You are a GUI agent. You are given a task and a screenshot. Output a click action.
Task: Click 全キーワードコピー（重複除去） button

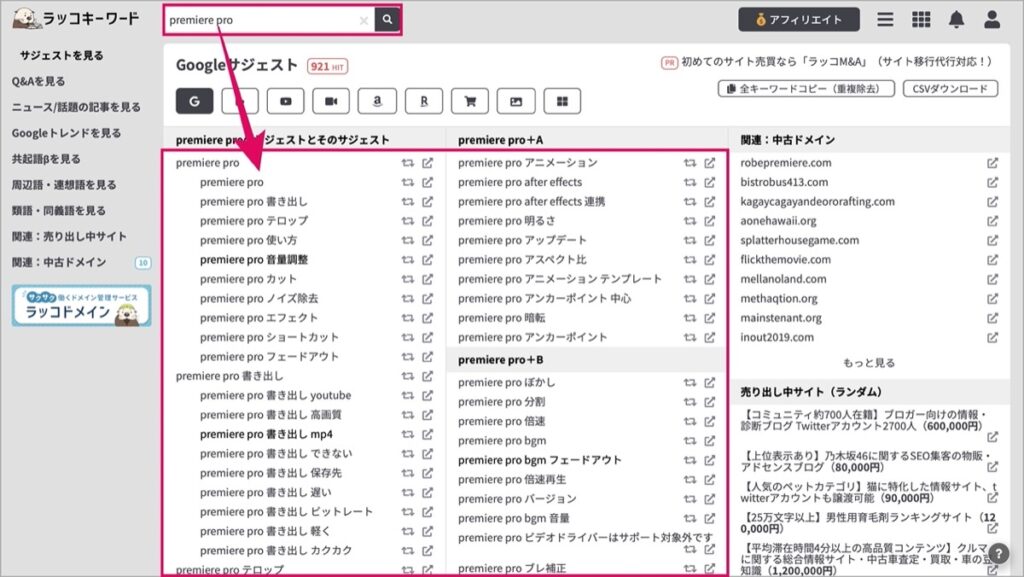806,89
